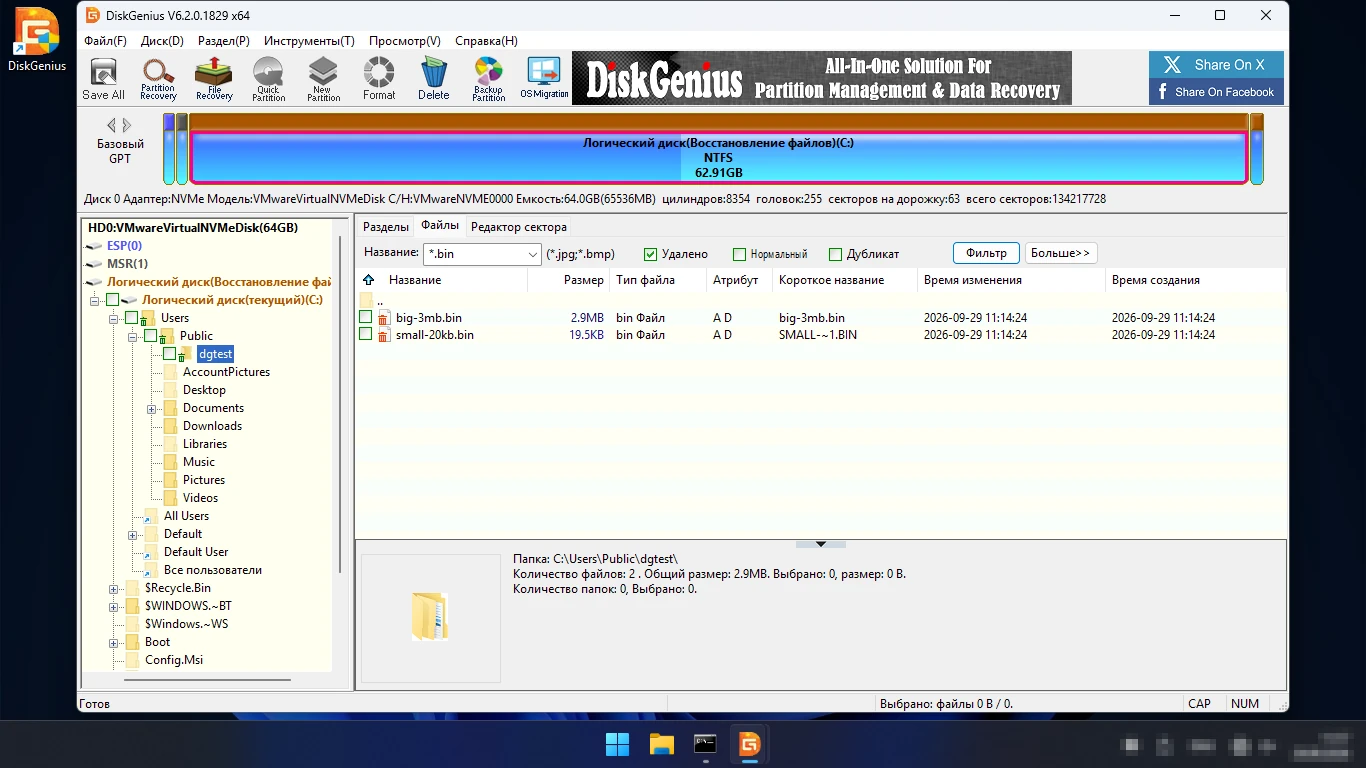Launch the OS Migration tool

pos(544,78)
